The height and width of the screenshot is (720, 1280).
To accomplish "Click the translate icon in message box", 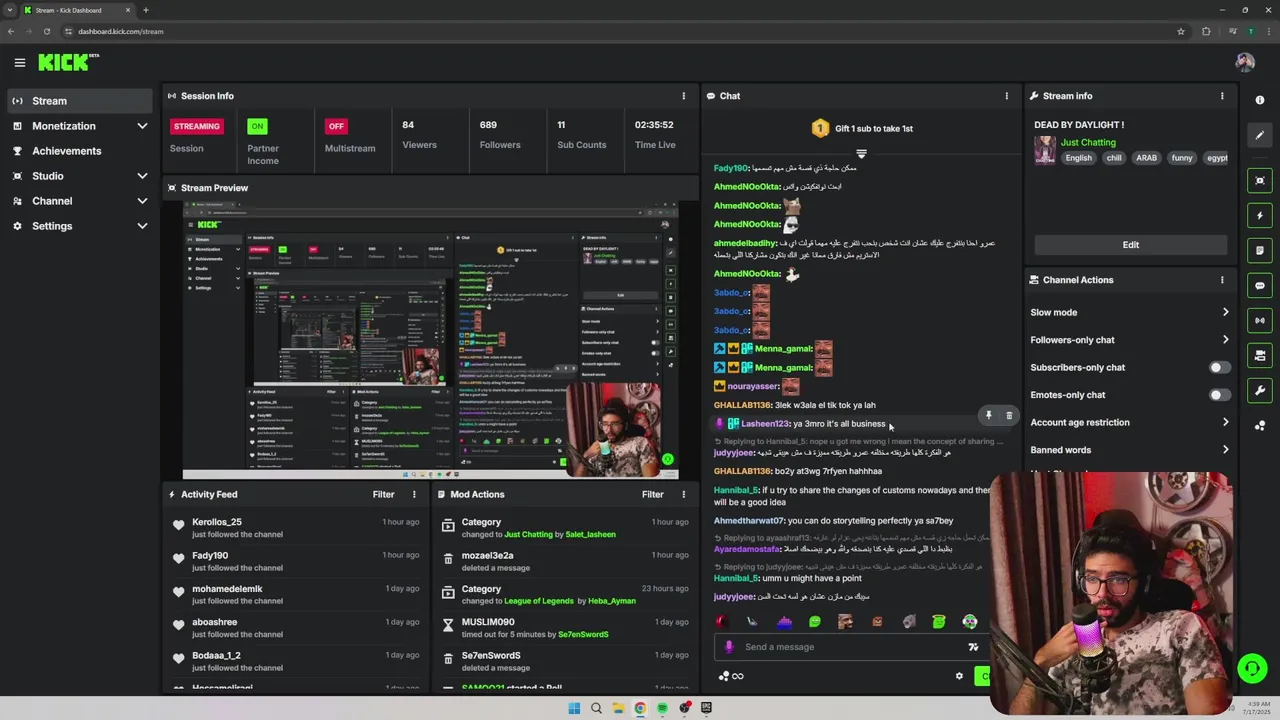I will 973,647.
